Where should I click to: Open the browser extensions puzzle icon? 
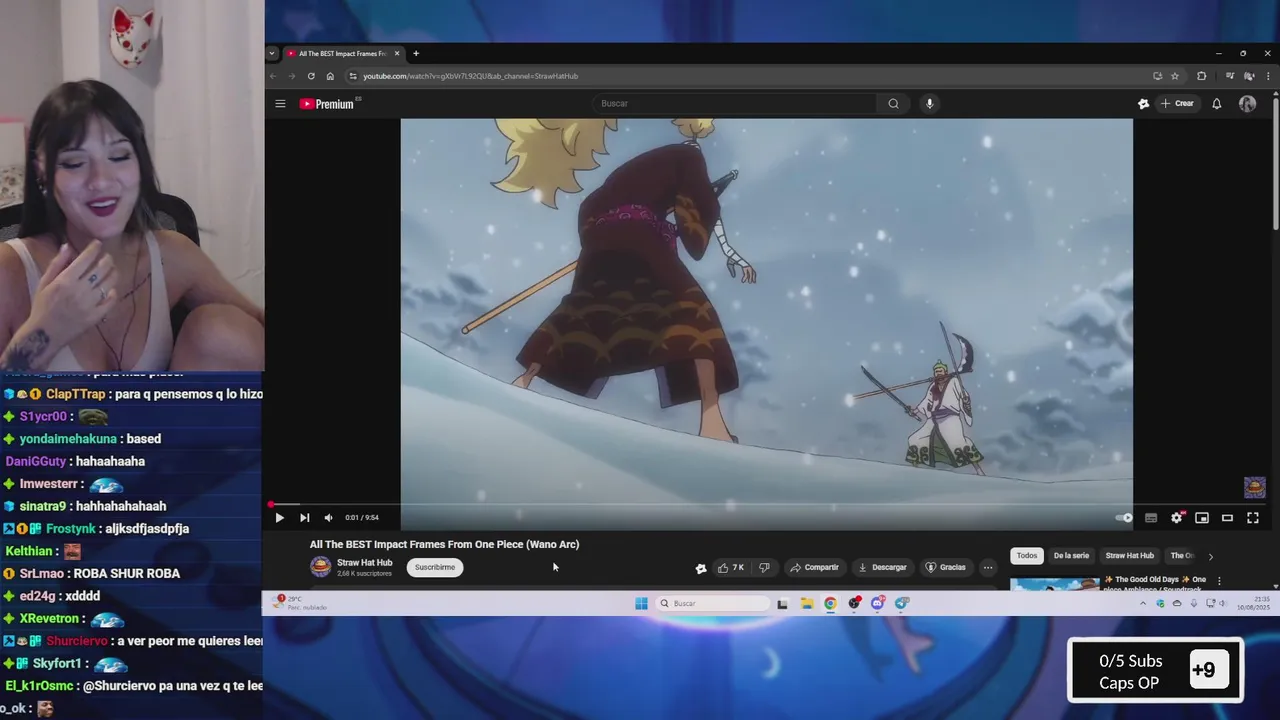pyautogui.click(x=1202, y=76)
